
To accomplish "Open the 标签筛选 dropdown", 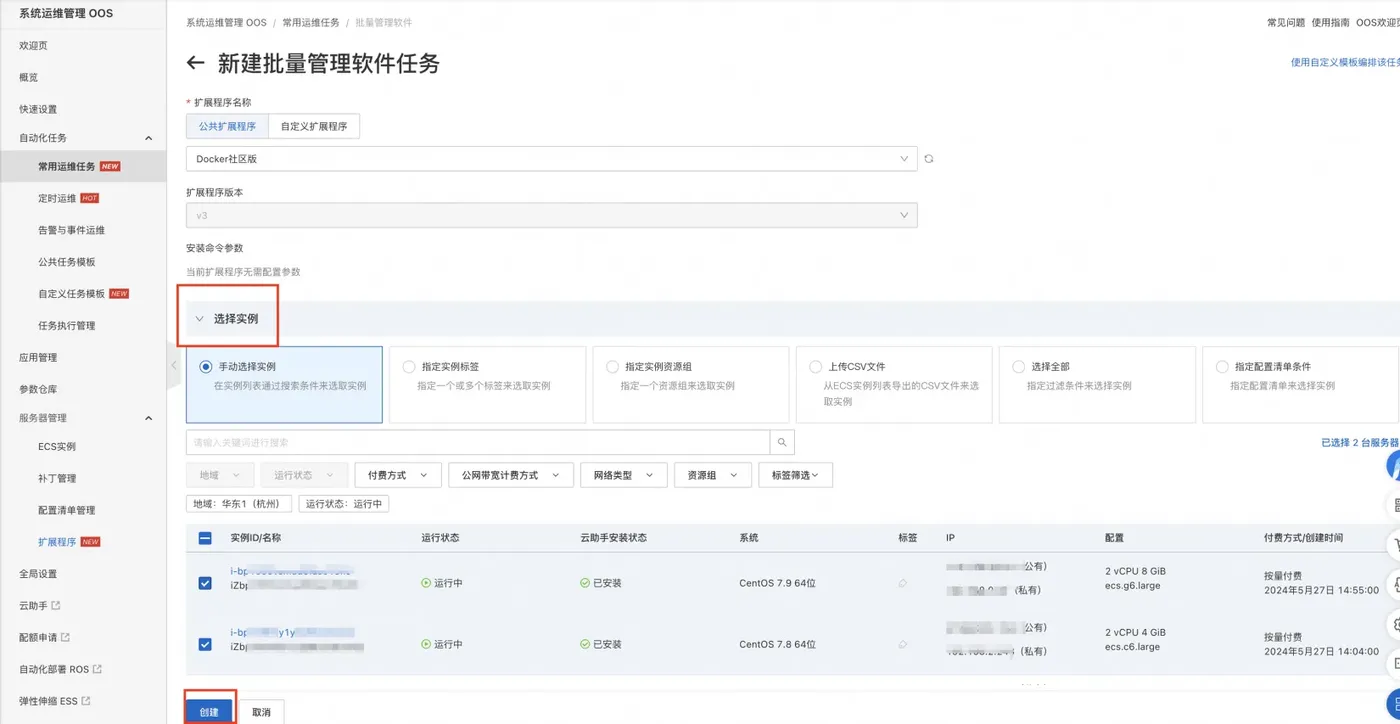I will 795,475.
